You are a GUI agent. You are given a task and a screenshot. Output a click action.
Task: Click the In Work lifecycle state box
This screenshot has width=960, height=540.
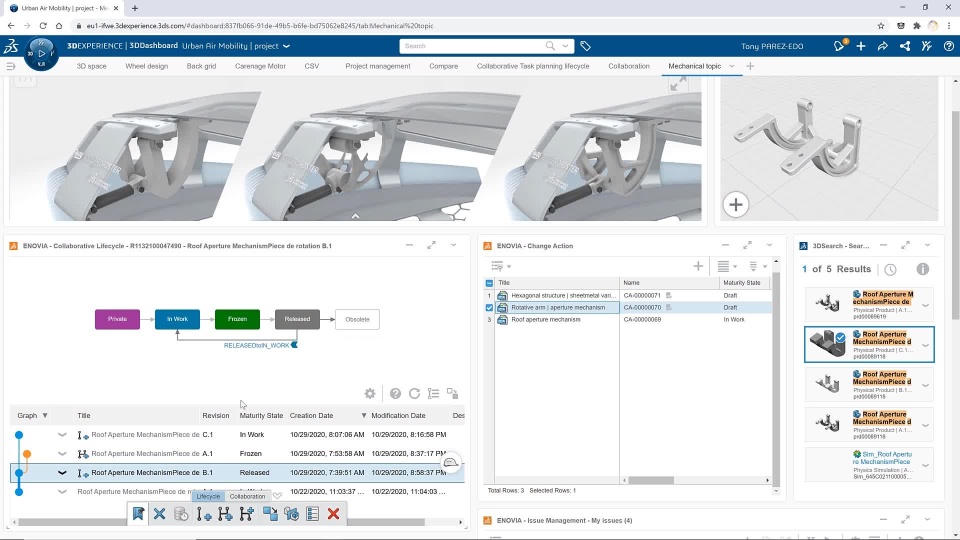point(177,319)
